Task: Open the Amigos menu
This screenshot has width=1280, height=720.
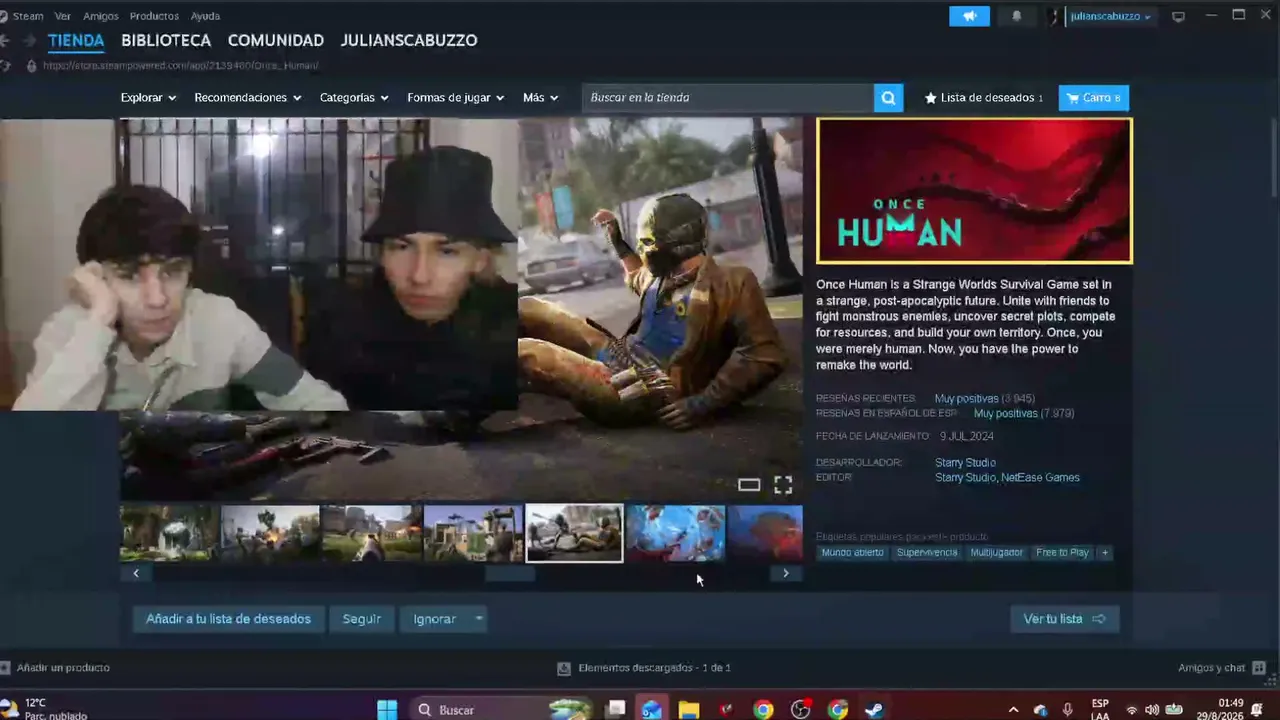Action: [101, 16]
